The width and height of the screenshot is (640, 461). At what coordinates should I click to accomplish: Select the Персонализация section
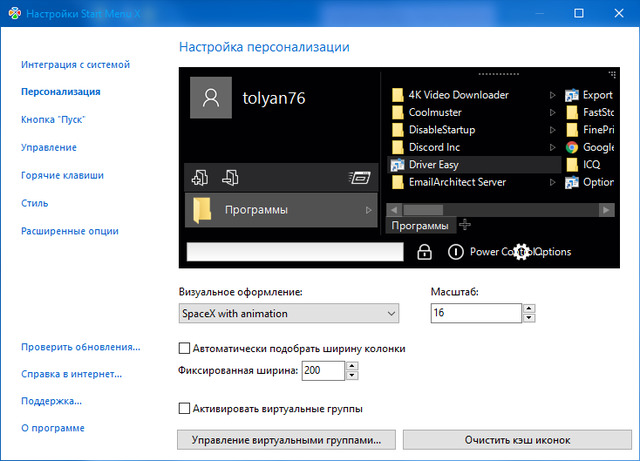[x=61, y=92]
